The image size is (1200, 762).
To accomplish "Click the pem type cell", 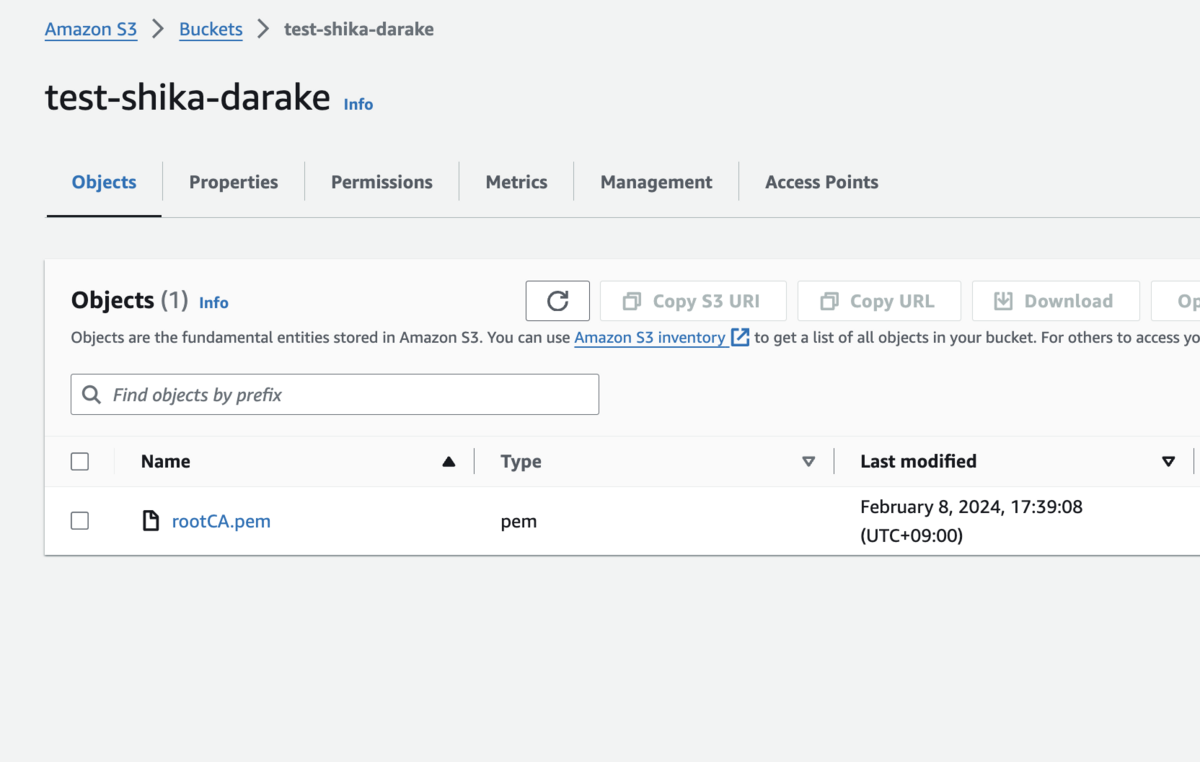I will point(519,521).
